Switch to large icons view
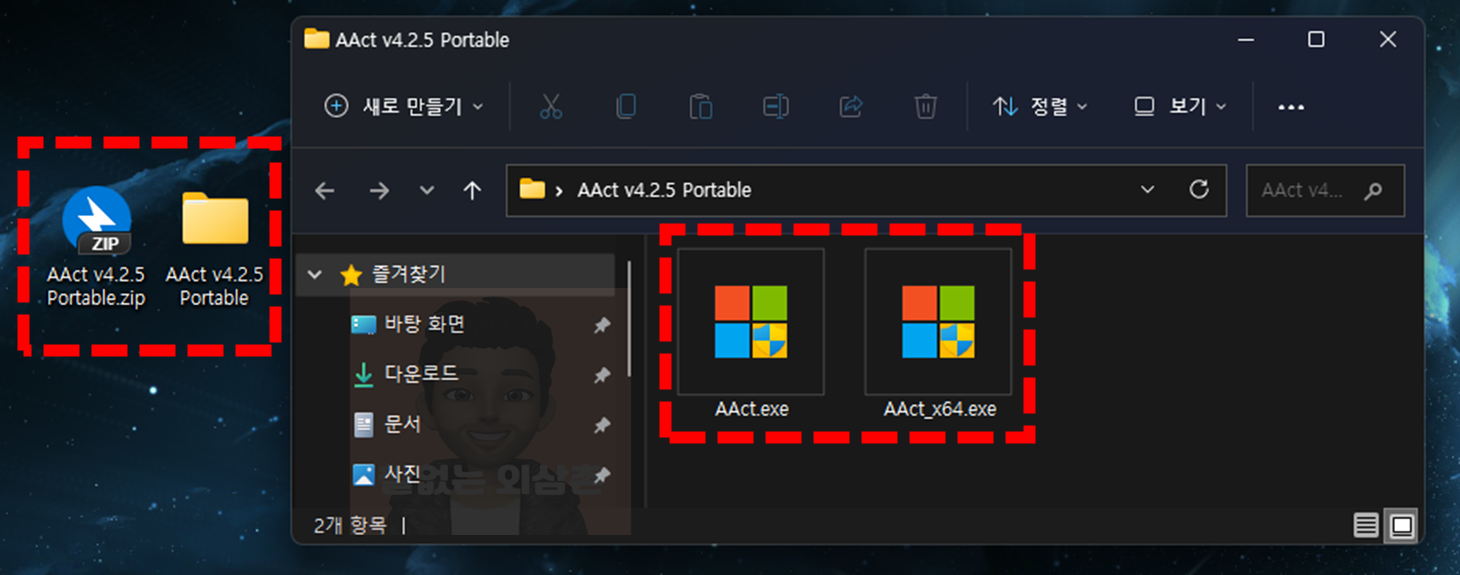 [x=1403, y=525]
